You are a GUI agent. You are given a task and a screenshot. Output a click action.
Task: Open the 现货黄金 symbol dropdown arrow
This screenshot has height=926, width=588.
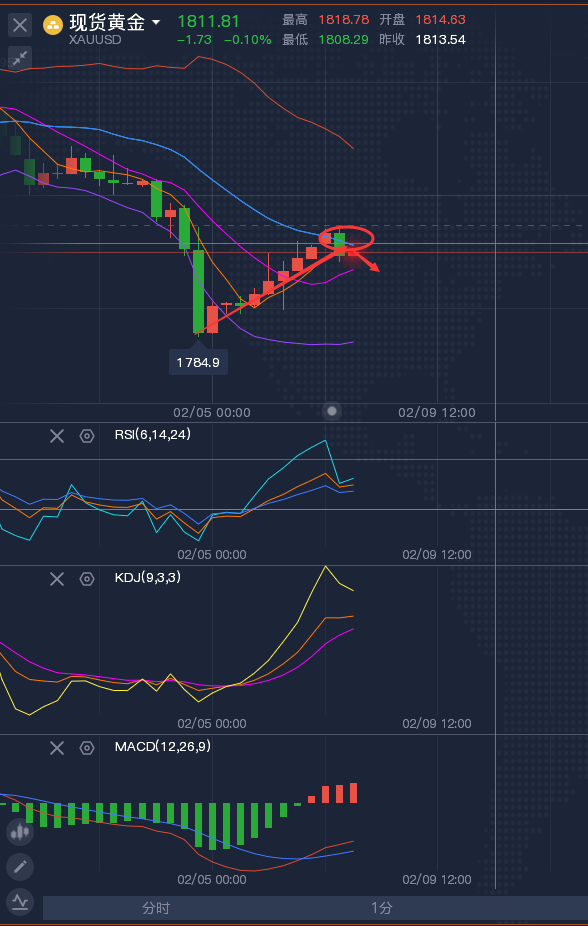(156, 23)
